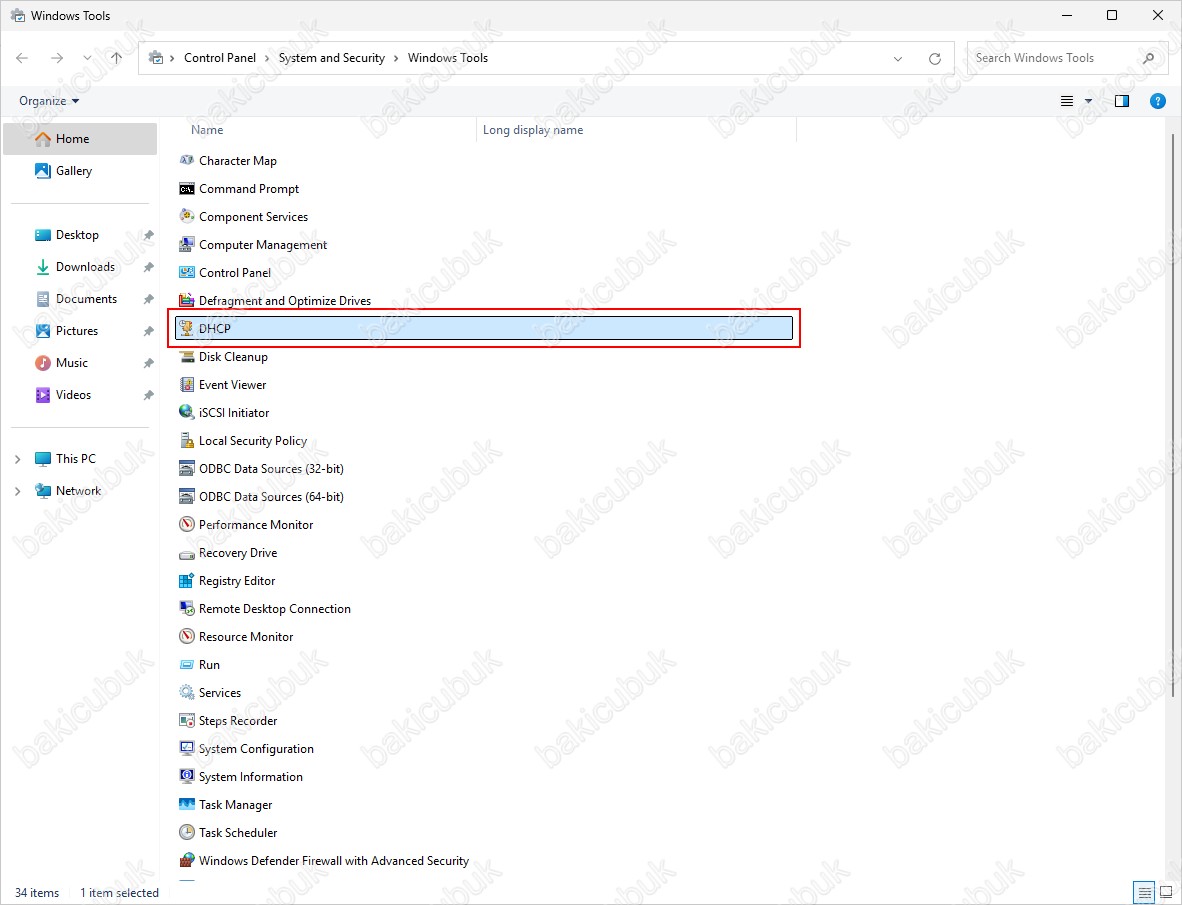This screenshot has height=905, width=1182.
Task: Click the Windows Tools breadcrumb
Action: [448, 58]
